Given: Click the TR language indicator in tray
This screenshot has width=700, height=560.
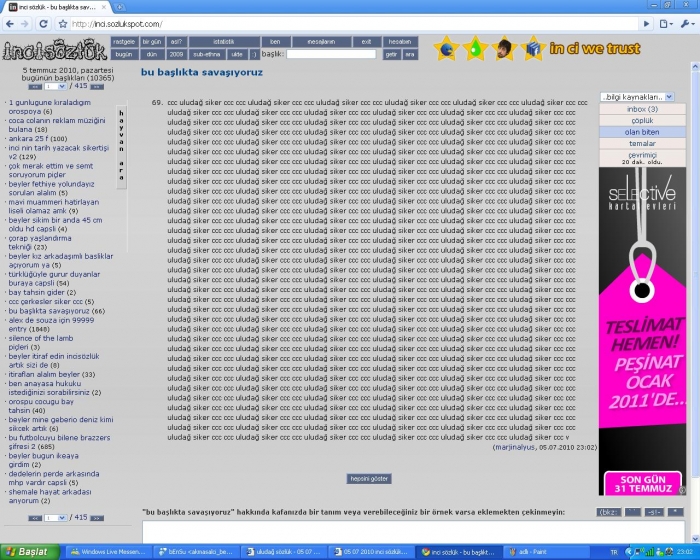Looking at the screenshot, I should (614, 552).
